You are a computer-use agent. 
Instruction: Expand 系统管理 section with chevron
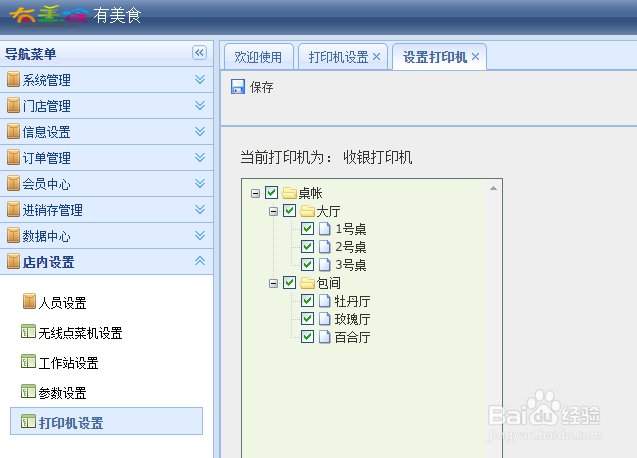199,79
